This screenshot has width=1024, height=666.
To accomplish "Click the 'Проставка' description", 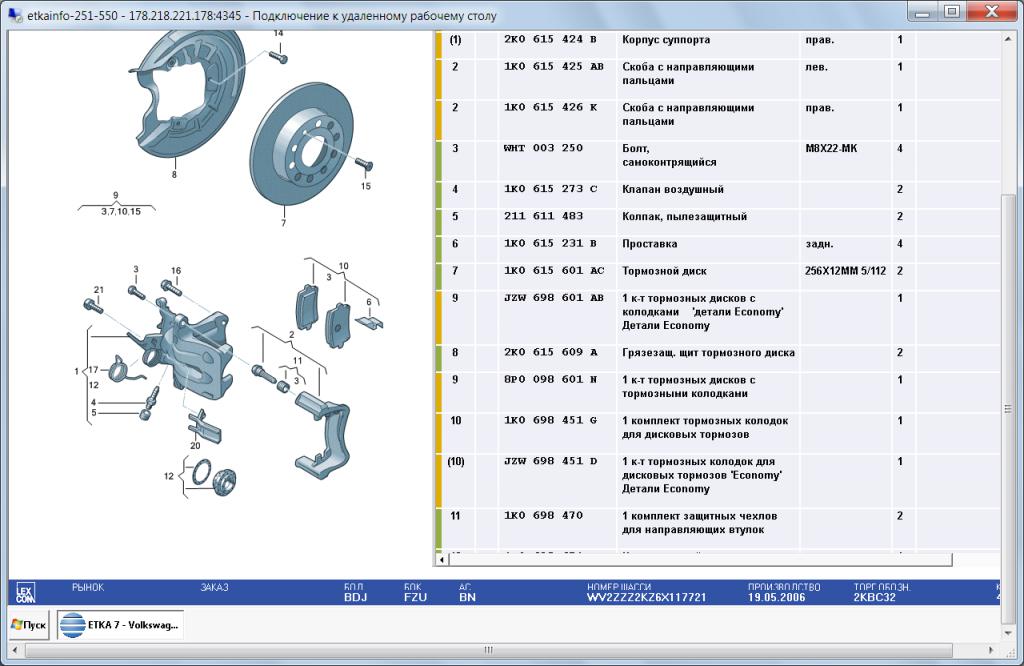I will pos(649,244).
